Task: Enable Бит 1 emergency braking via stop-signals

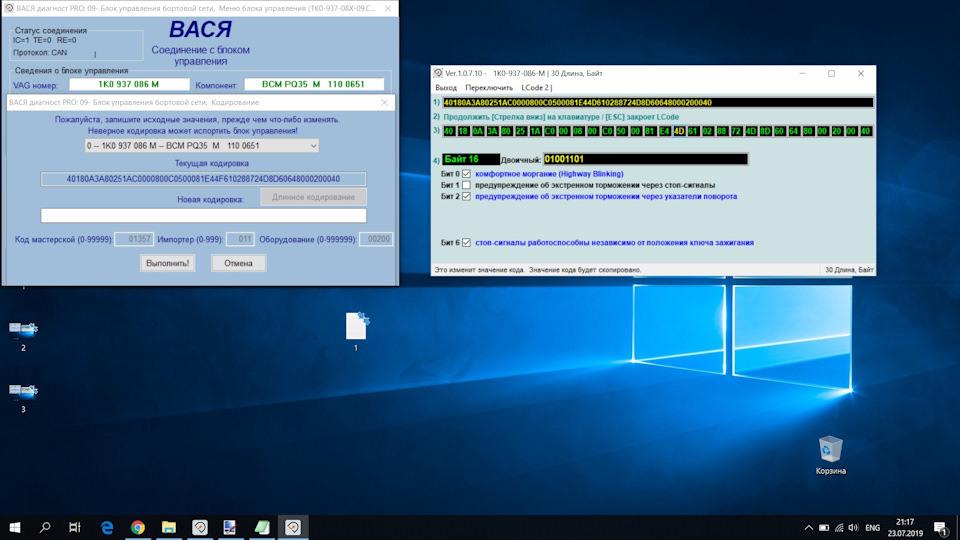Action: pos(467,185)
